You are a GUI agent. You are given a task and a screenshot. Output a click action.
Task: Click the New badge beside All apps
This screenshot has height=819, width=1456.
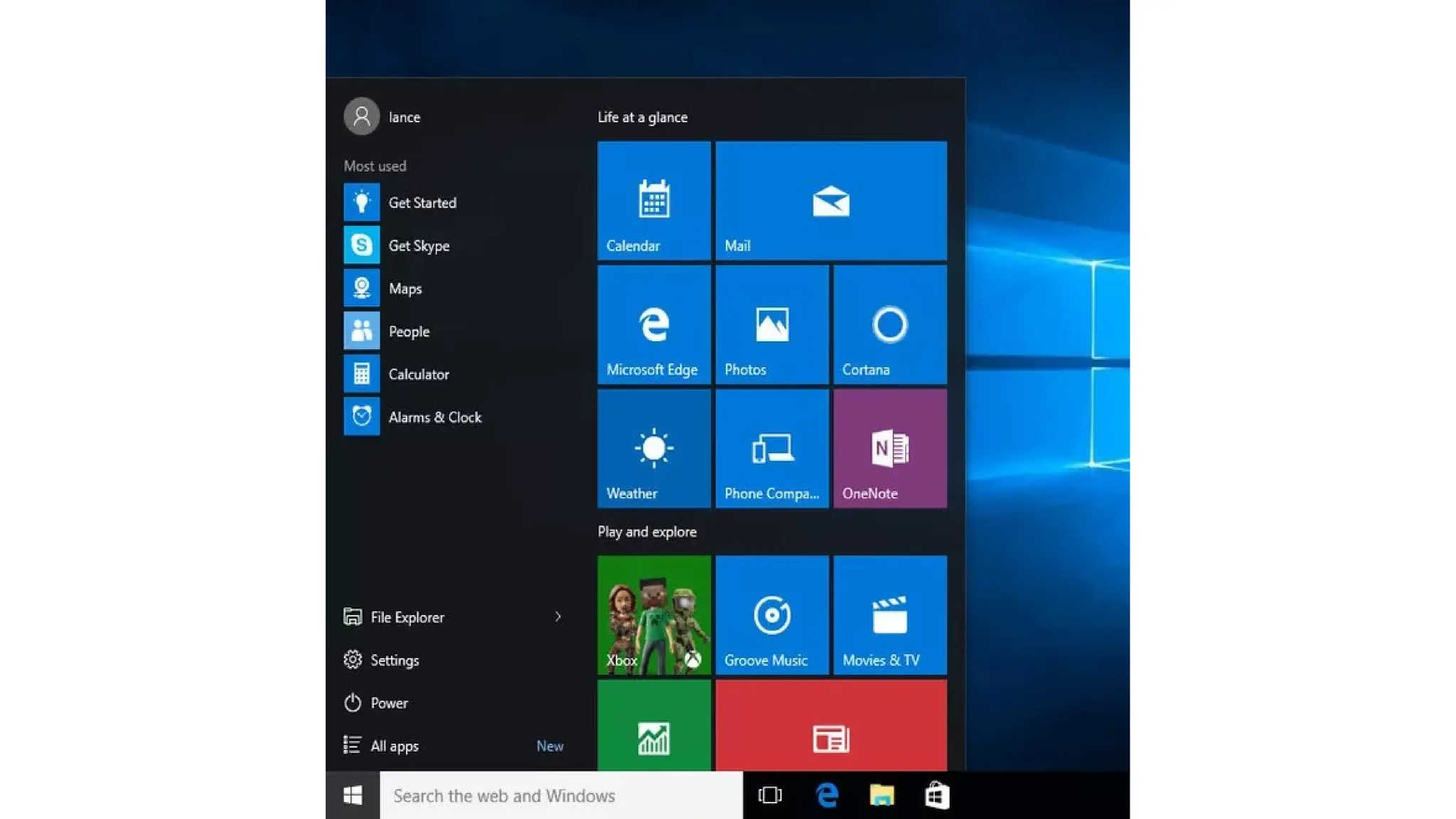pyautogui.click(x=550, y=746)
